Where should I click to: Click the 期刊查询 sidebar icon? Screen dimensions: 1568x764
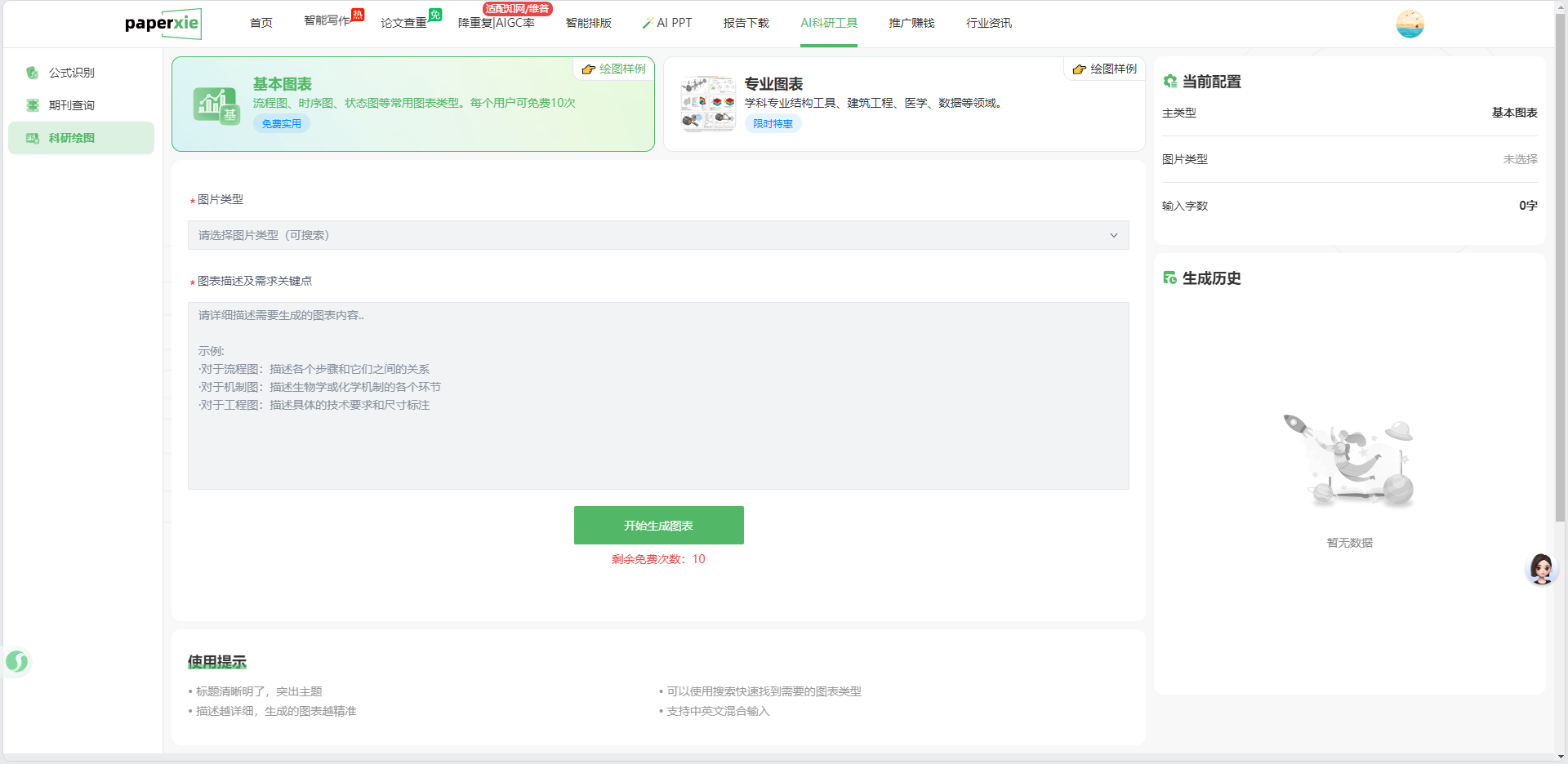[x=33, y=105]
